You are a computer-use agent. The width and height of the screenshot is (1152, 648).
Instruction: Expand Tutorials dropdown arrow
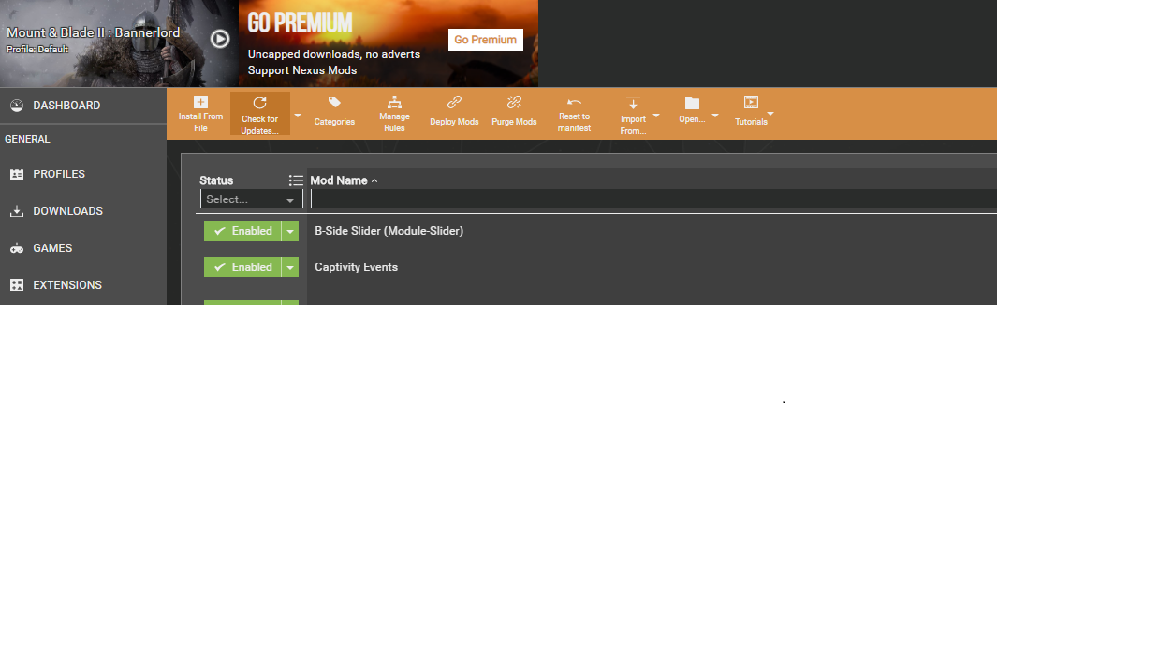(x=771, y=113)
